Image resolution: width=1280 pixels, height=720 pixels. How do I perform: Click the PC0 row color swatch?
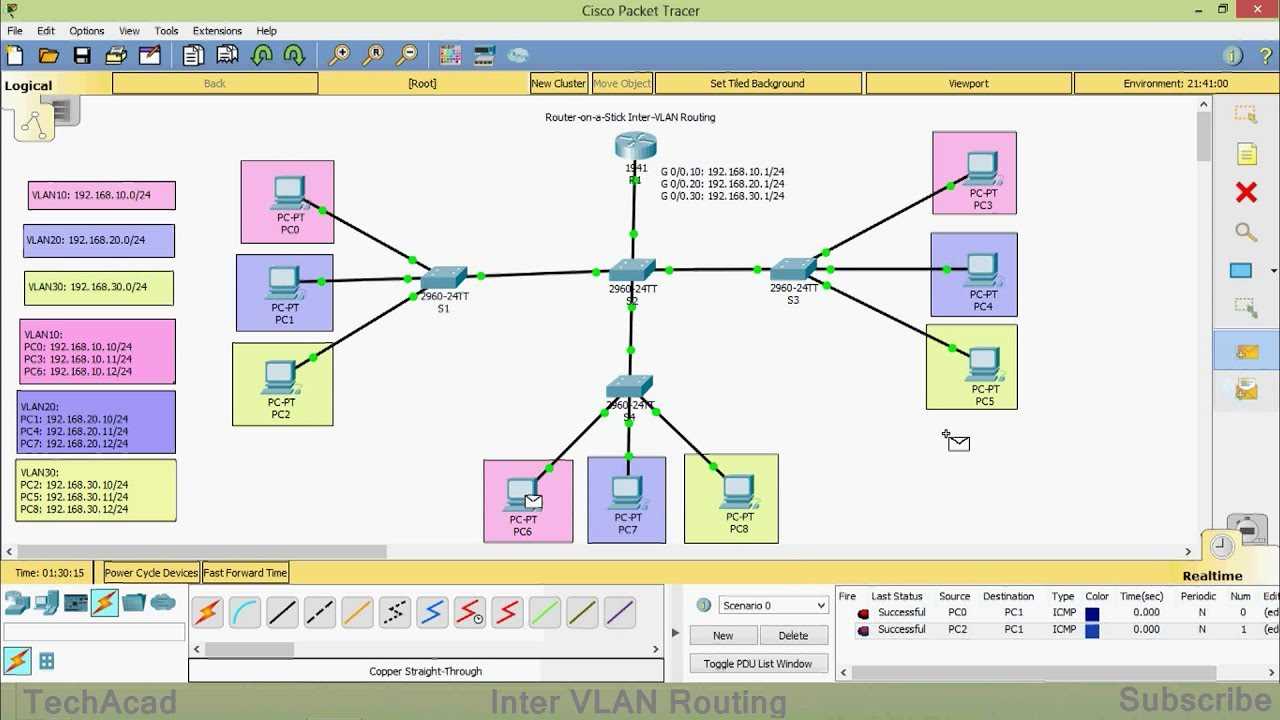(x=1092, y=613)
